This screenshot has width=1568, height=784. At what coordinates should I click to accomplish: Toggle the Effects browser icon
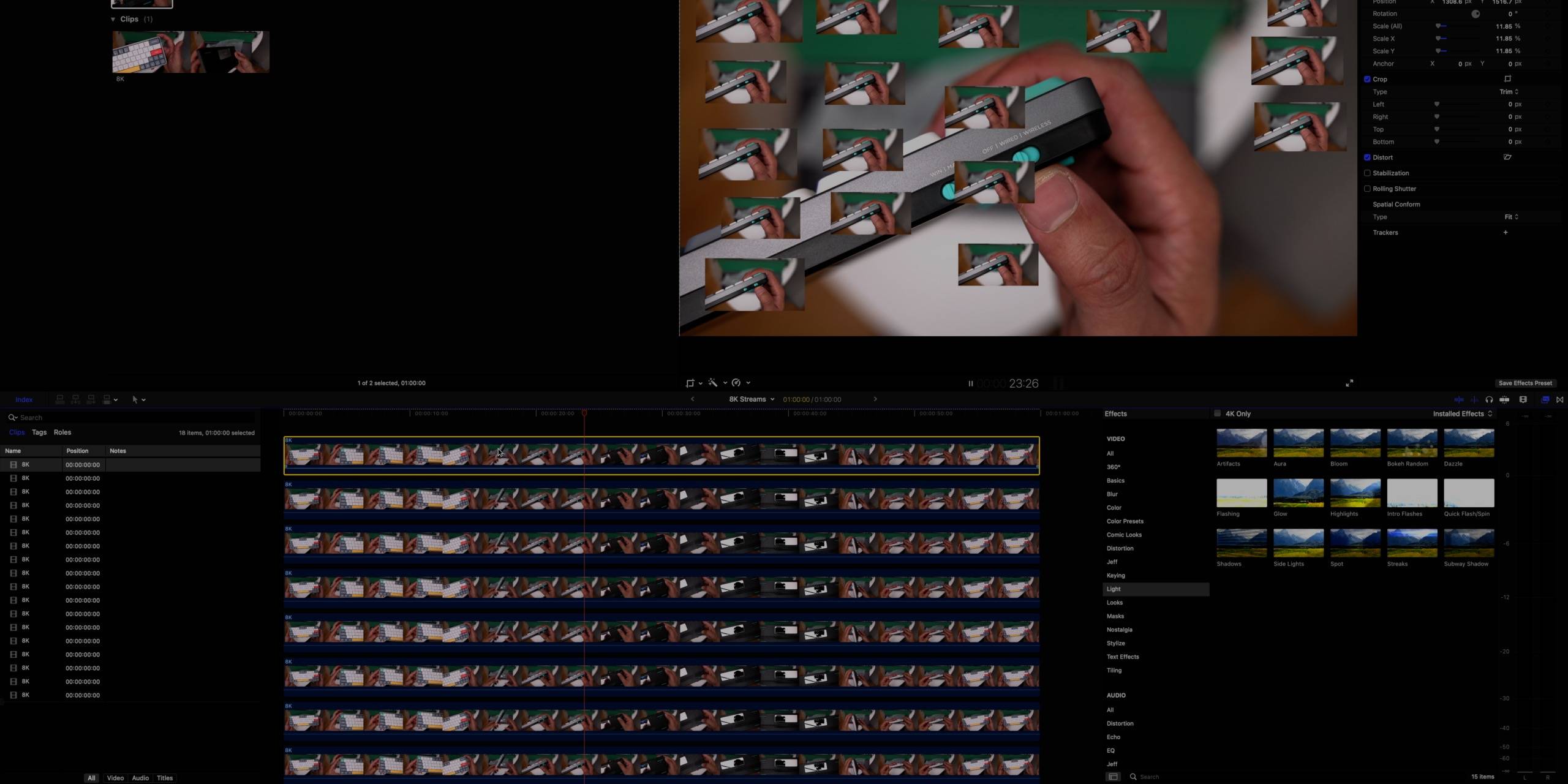pos(1545,399)
